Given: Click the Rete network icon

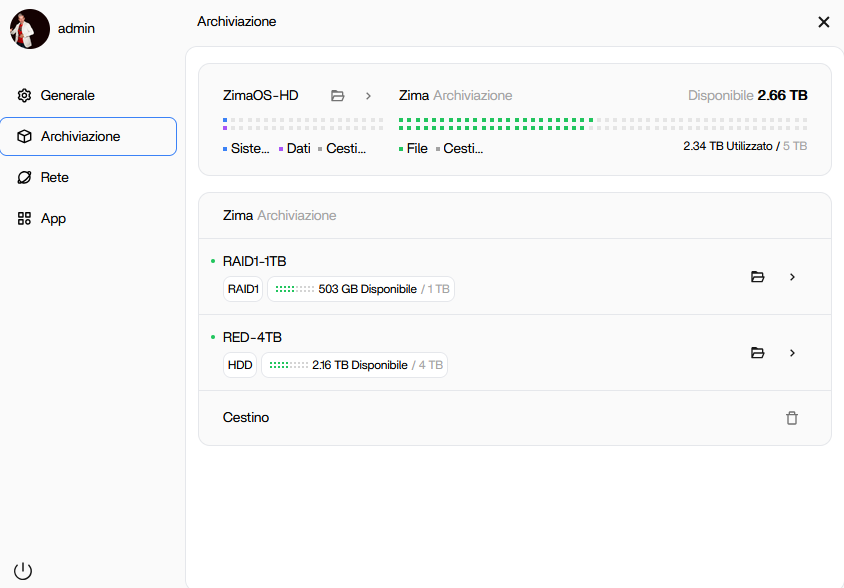Looking at the screenshot, I should click(25, 178).
